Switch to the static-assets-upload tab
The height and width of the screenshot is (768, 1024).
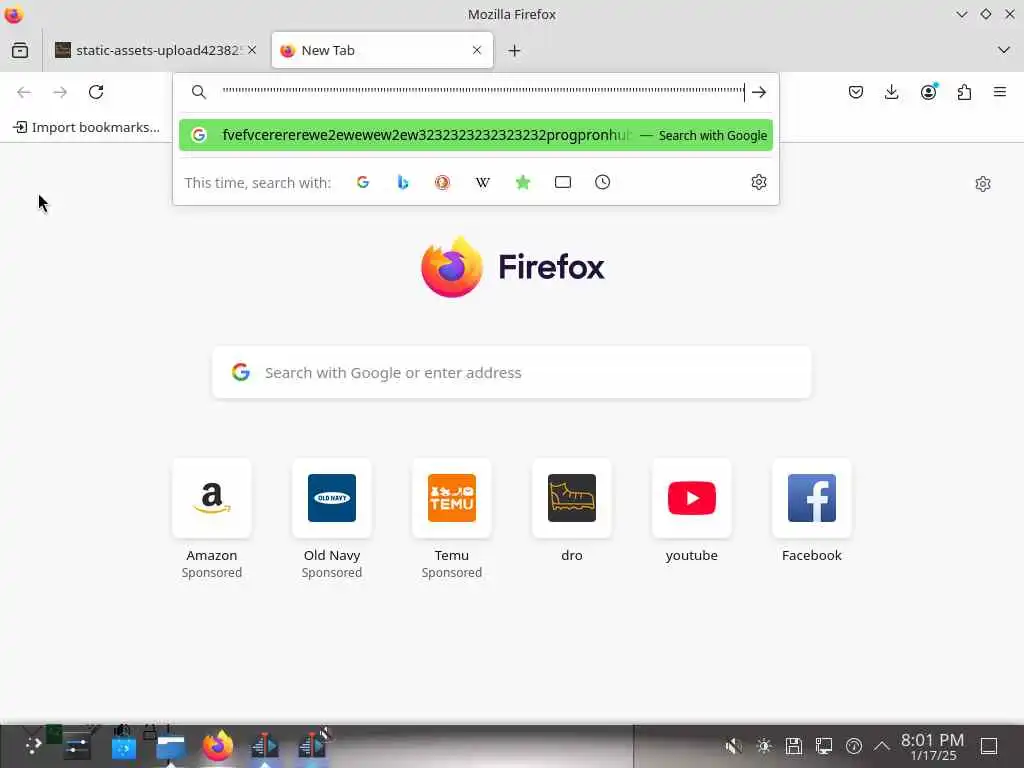coord(155,50)
